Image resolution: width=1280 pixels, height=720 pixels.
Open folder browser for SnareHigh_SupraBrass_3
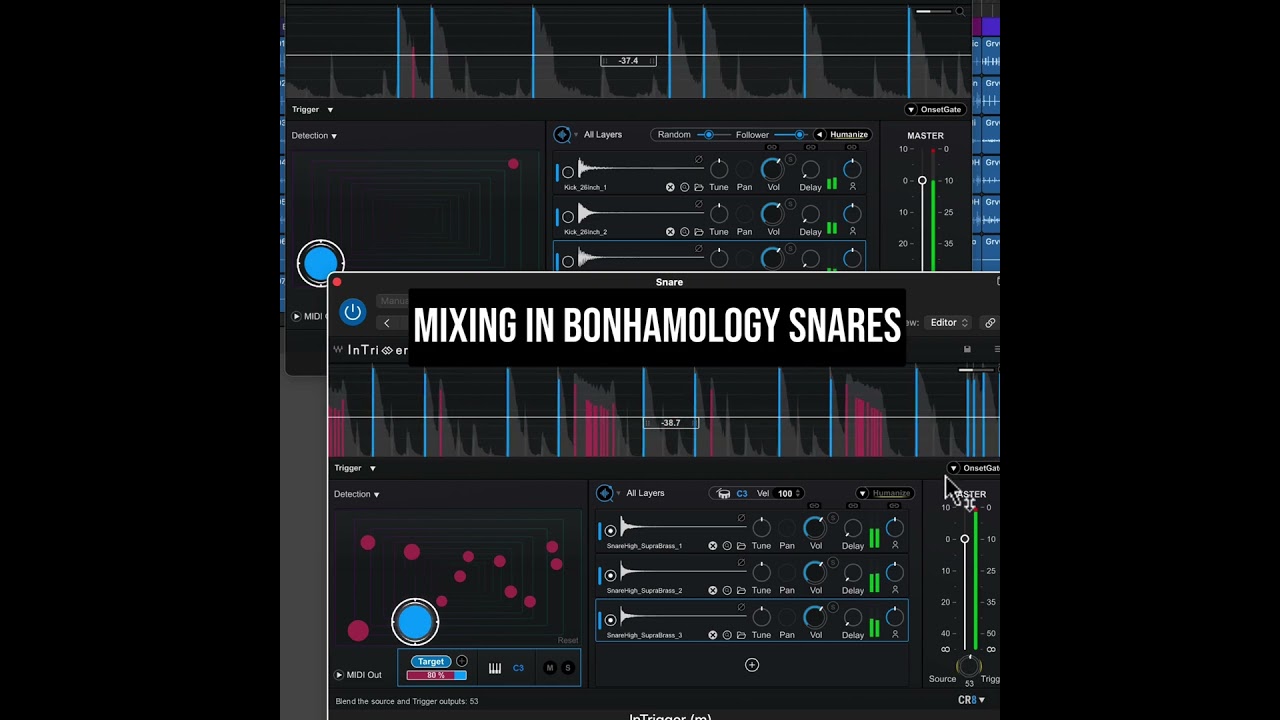tap(741, 635)
